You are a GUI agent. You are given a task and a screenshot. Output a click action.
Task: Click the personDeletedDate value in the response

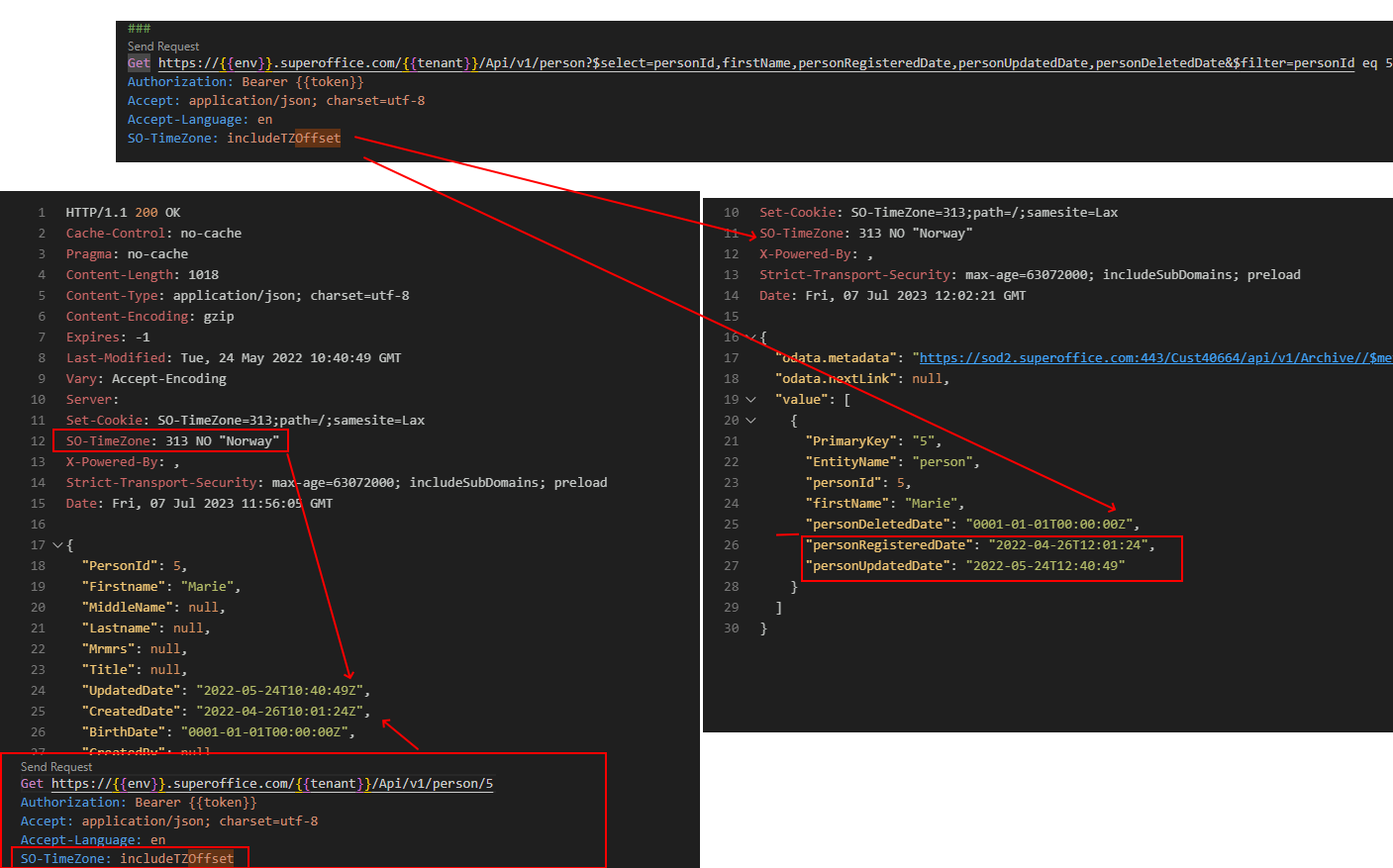pos(1054,525)
